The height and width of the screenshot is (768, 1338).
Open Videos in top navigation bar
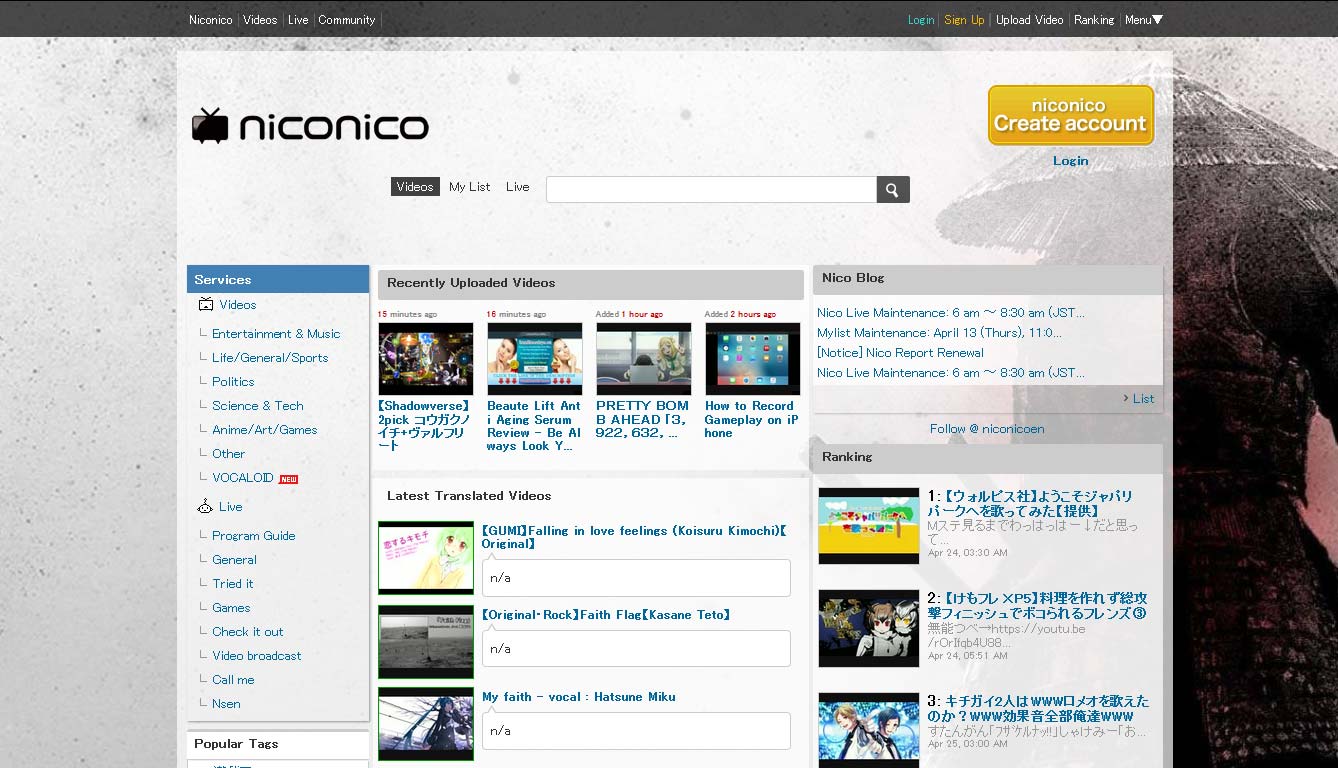coord(260,20)
